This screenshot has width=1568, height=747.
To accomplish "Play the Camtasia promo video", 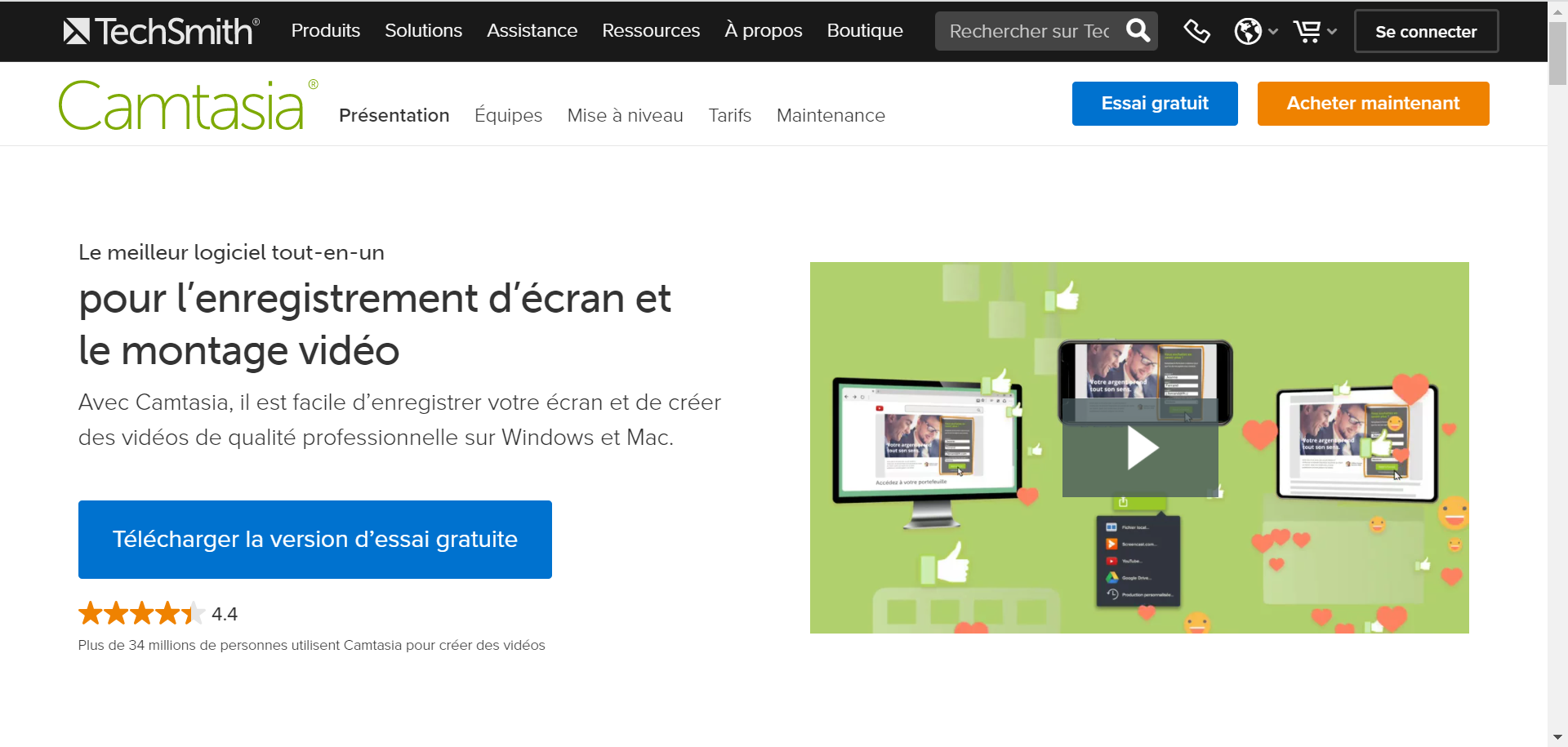I will tap(1141, 447).
